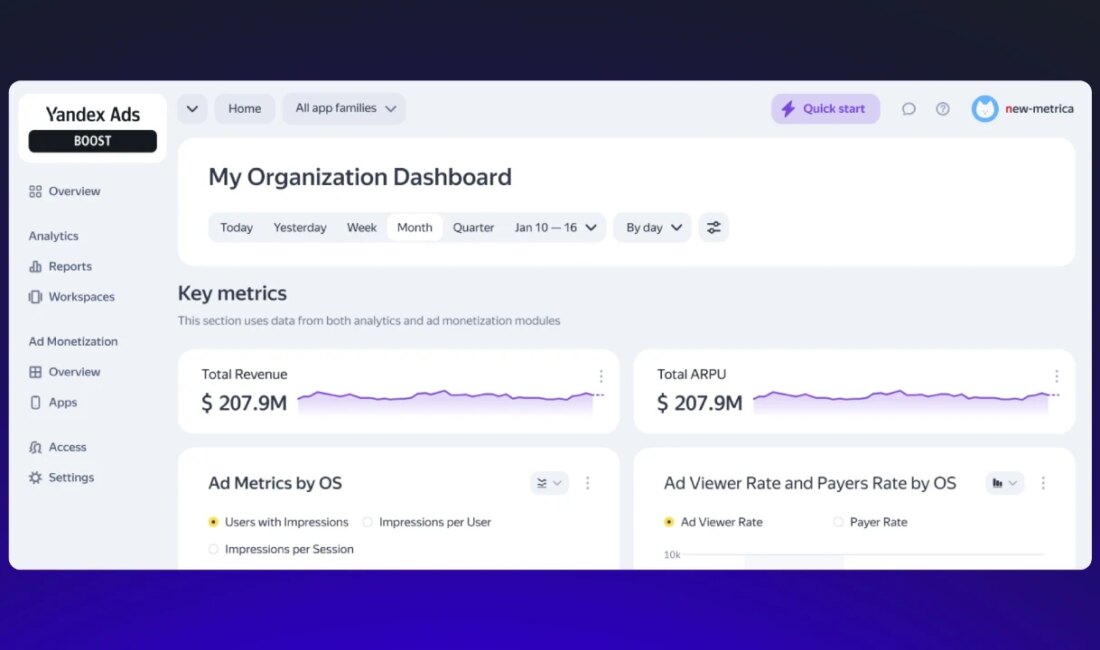Click the new-metrica cat avatar
Image resolution: width=1100 pixels, height=650 pixels.
tap(985, 109)
